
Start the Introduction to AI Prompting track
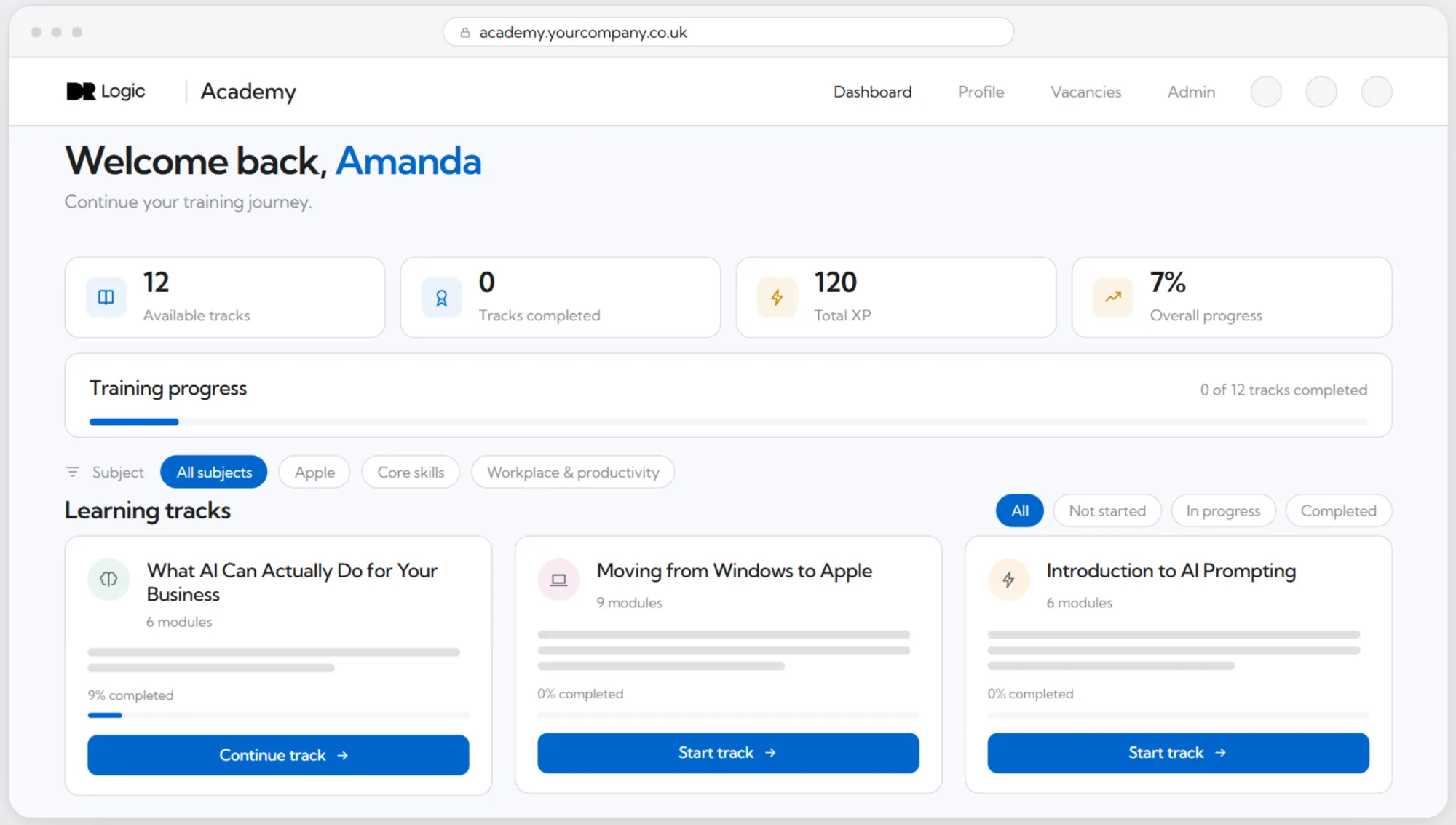click(x=1178, y=753)
